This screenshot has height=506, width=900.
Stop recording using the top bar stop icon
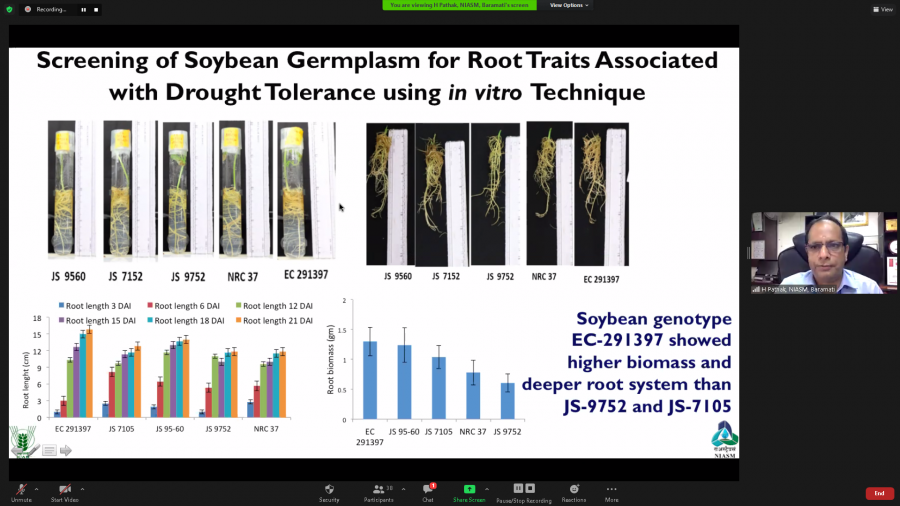click(96, 9)
